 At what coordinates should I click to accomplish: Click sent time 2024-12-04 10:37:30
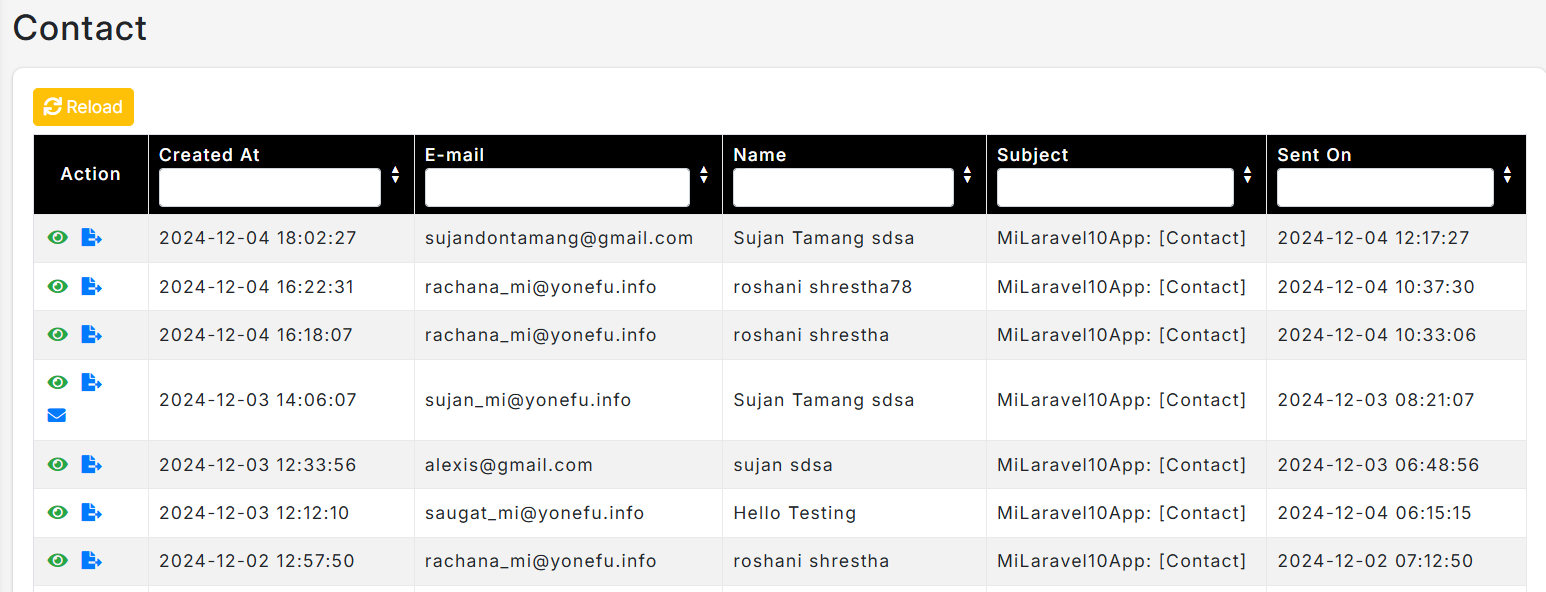tap(1376, 287)
